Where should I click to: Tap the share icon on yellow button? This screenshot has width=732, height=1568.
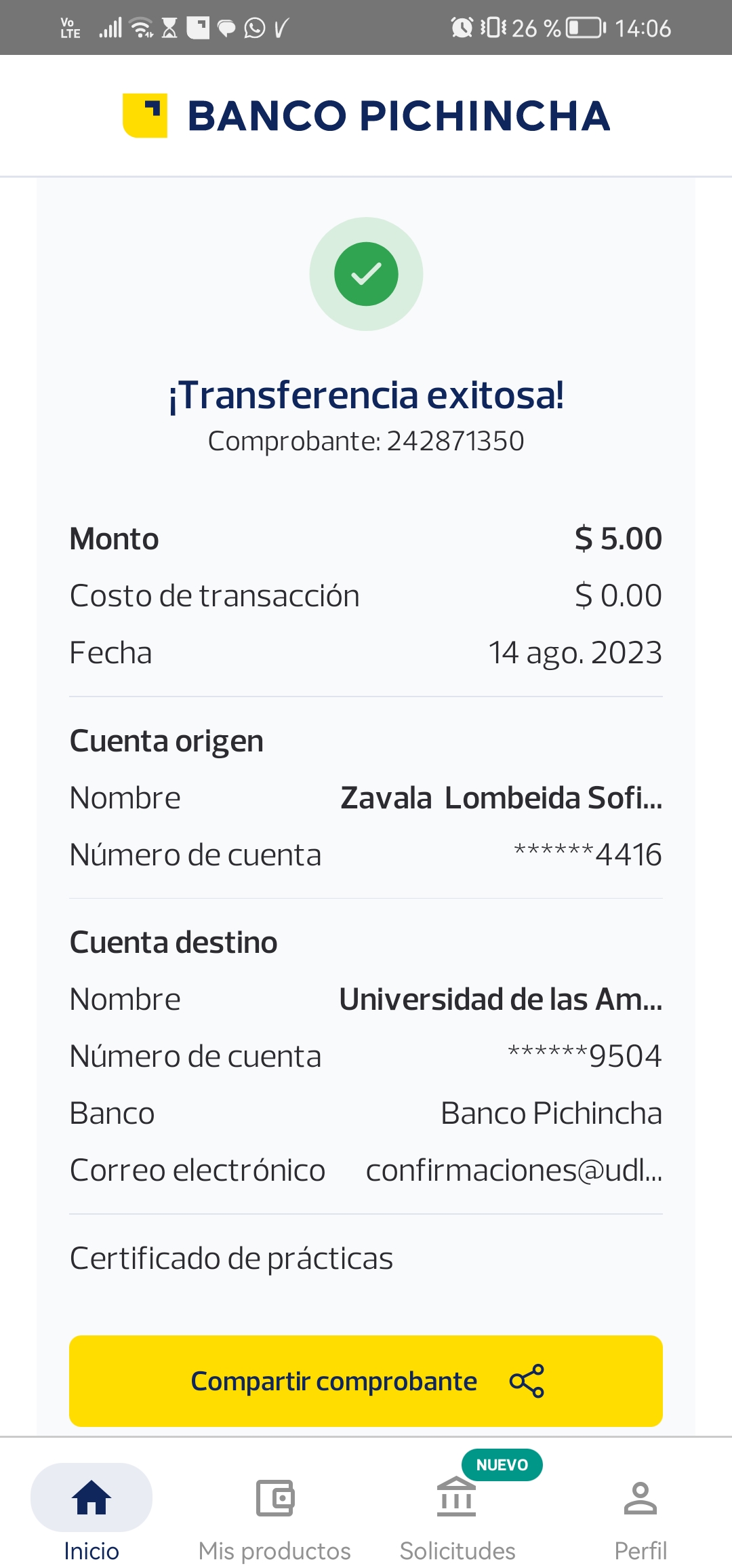point(527,1381)
